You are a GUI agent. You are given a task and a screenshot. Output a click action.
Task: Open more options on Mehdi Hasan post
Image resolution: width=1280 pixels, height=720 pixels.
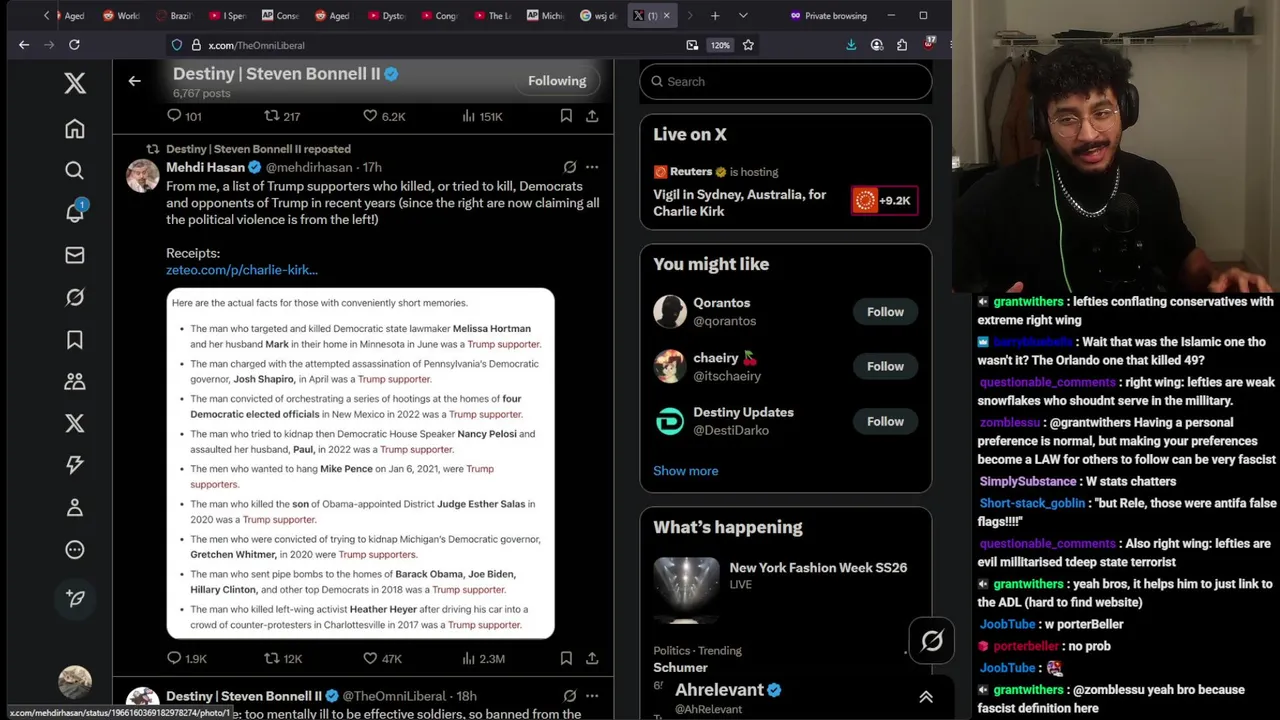[592, 167]
